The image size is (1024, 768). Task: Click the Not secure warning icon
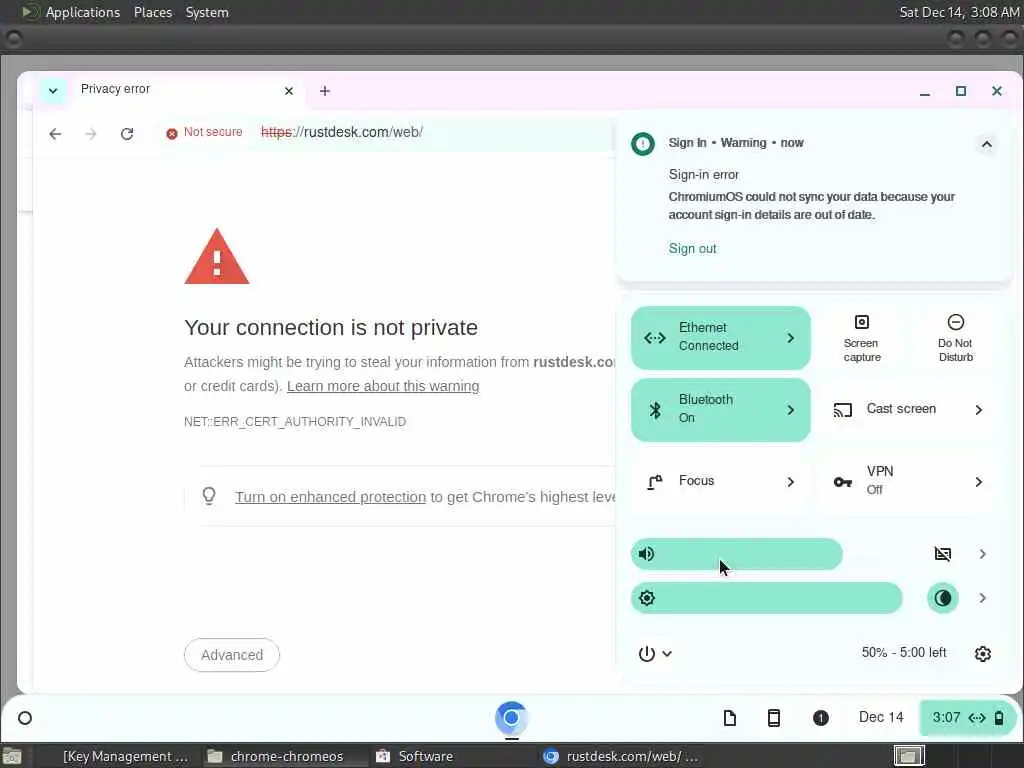coord(172,133)
